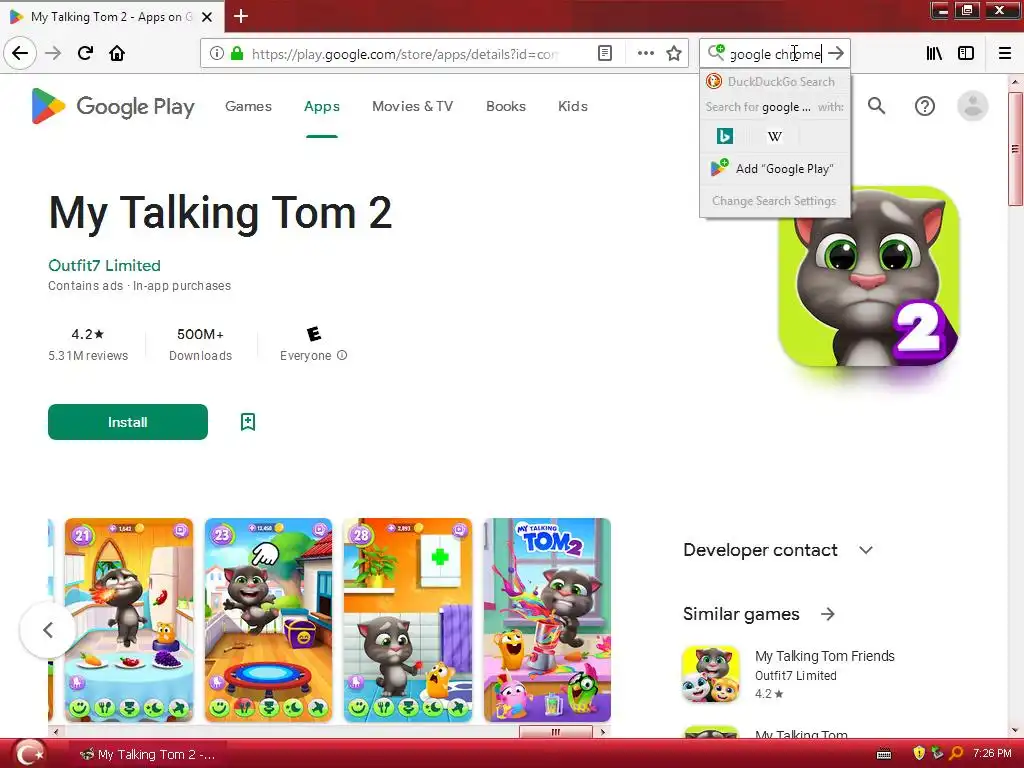Open the Games tab
This screenshot has height=768, width=1024.
[248, 106]
